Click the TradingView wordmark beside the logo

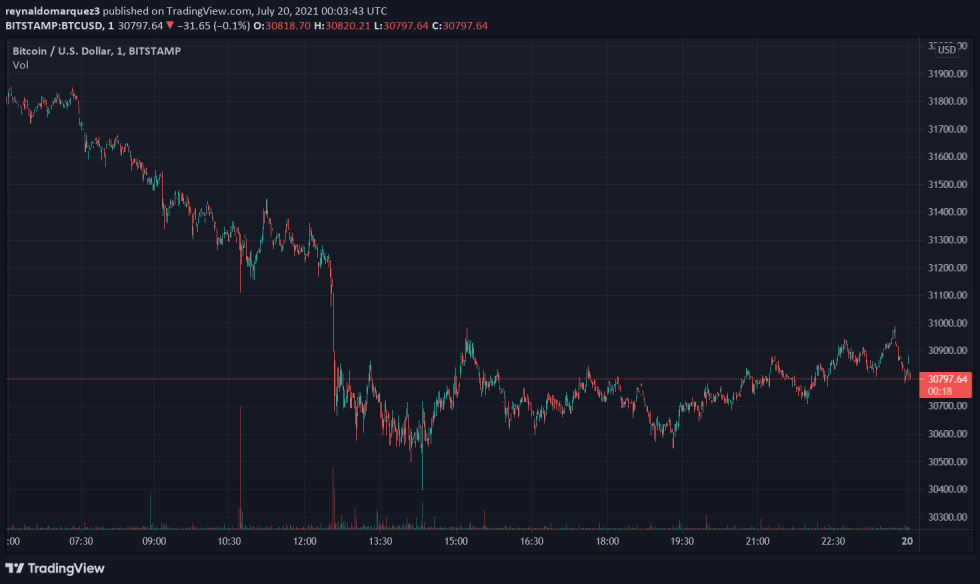pyautogui.click(x=65, y=568)
